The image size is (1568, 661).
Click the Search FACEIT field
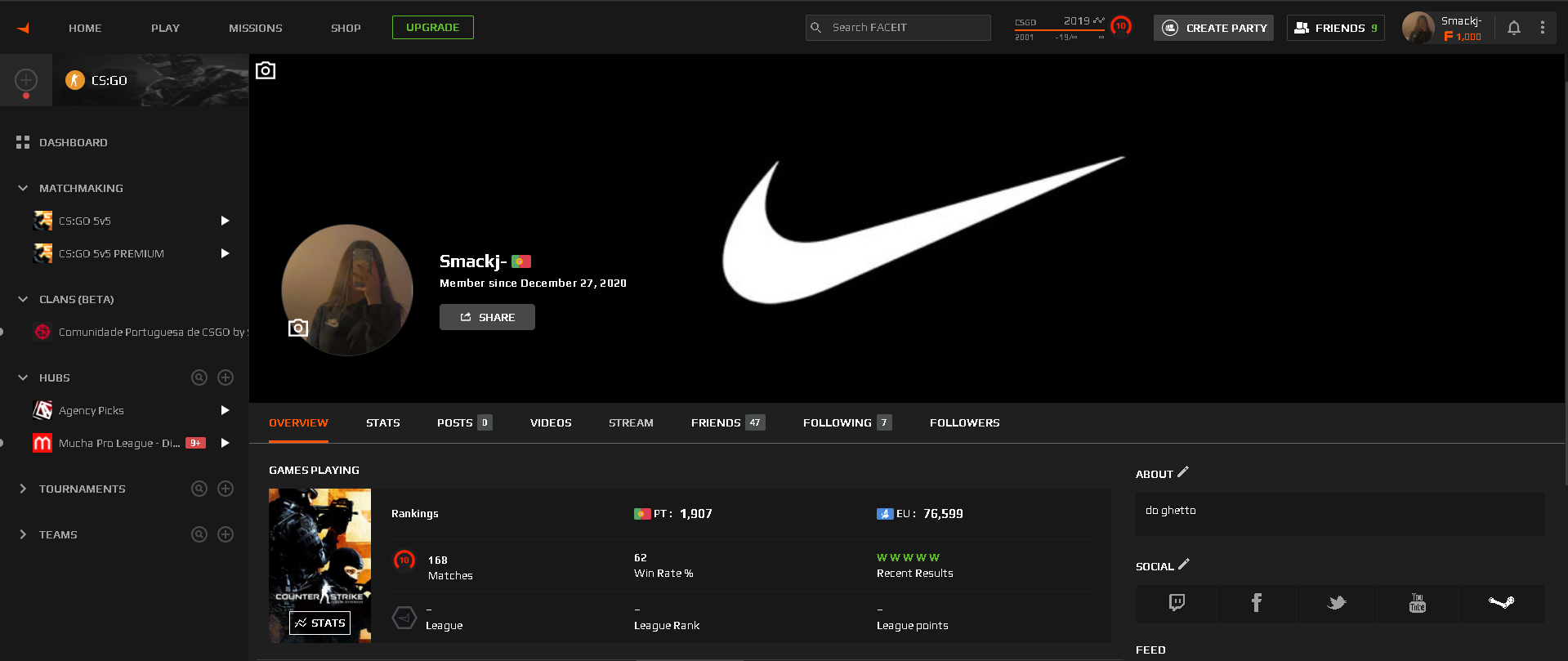tap(898, 28)
